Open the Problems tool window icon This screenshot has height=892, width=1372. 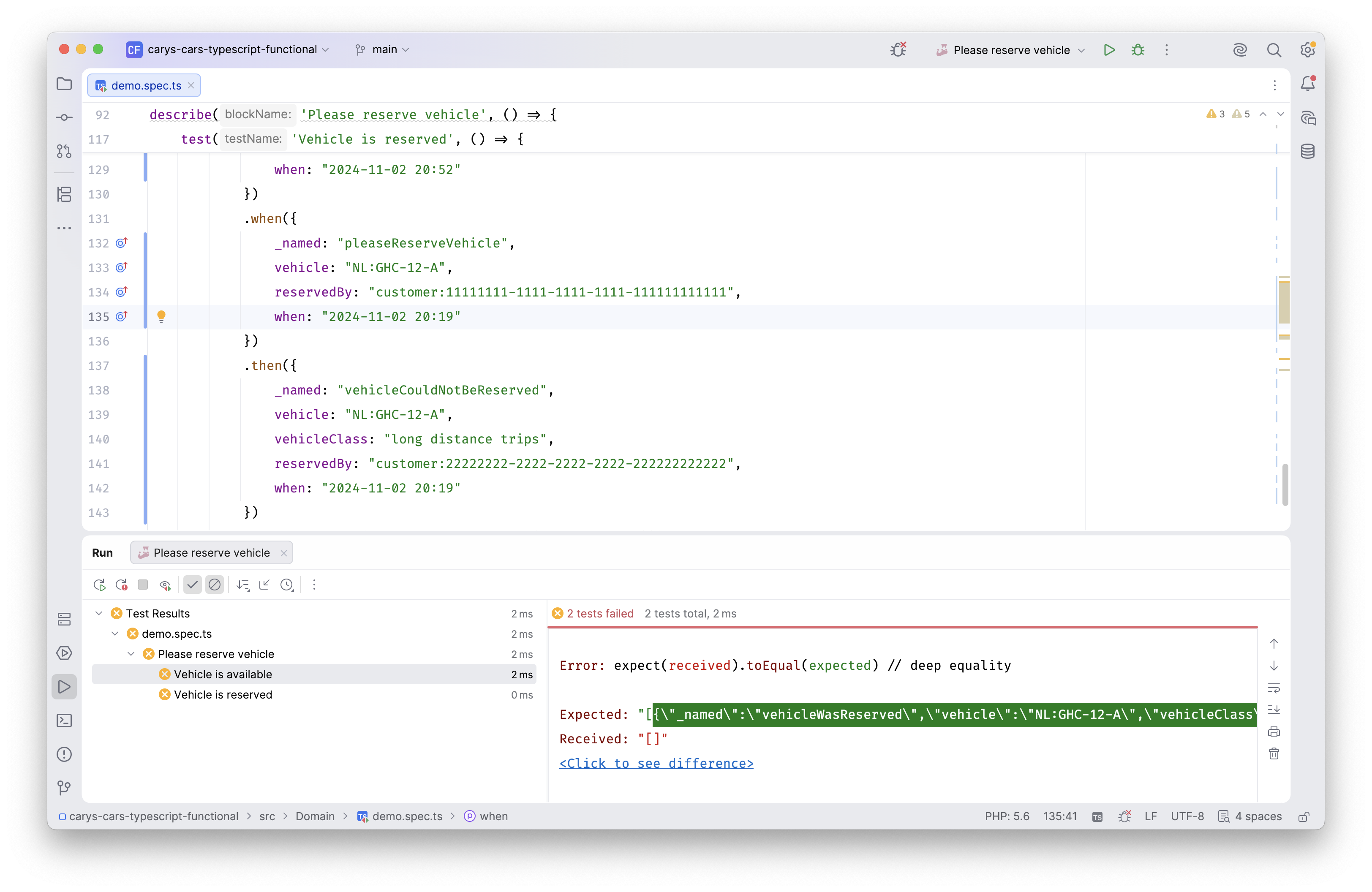(x=64, y=754)
